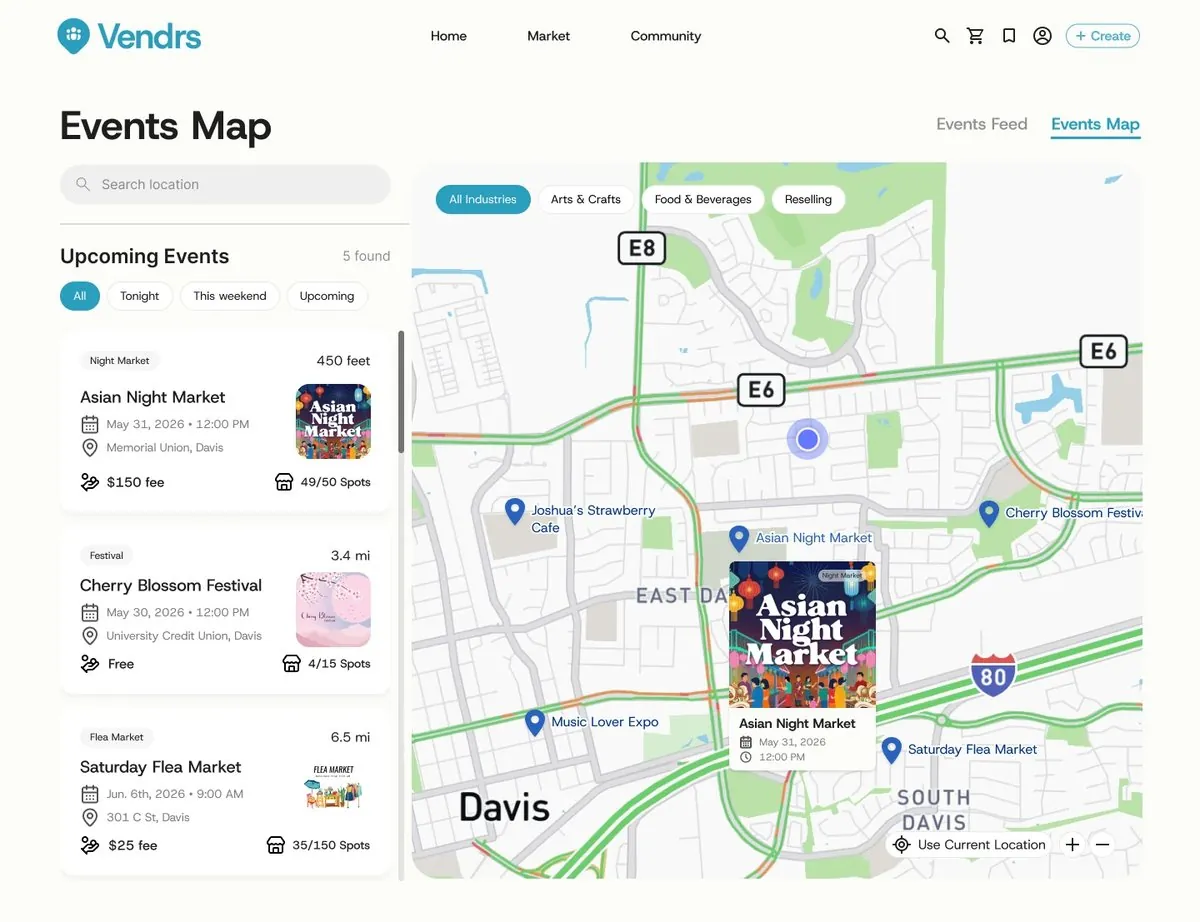The height and width of the screenshot is (922, 1200).
Task: Click the blue current location dot
Action: (x=808, y=439)
